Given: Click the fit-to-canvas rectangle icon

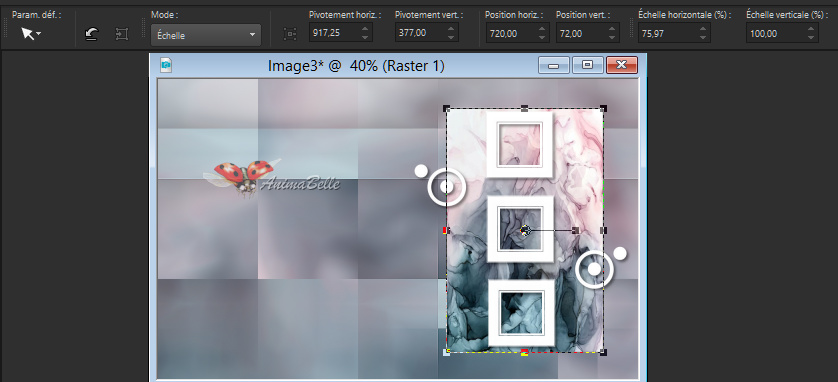Looking at the screenshot, I should [122, 35].
